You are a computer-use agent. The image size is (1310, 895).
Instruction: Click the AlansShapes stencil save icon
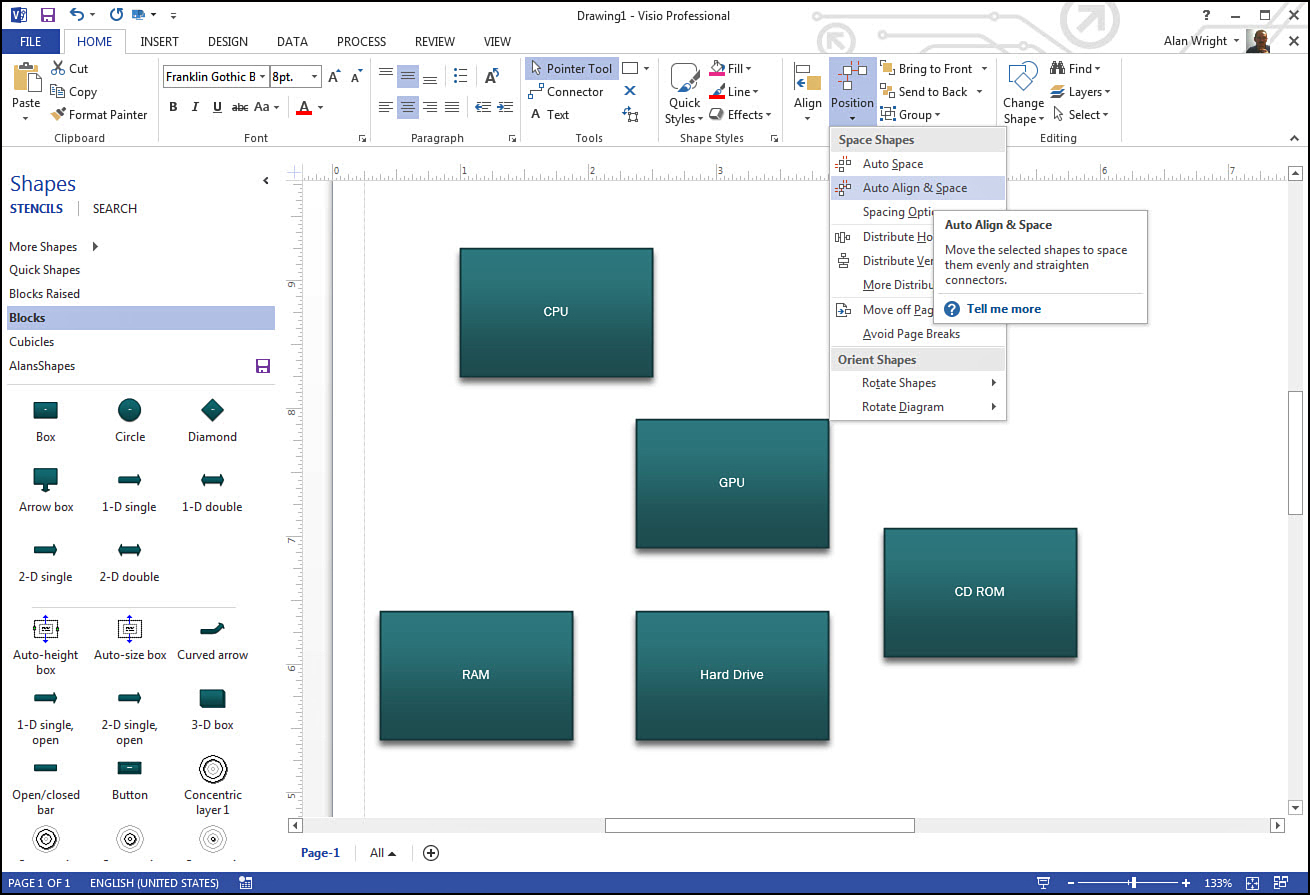point(263,366)
